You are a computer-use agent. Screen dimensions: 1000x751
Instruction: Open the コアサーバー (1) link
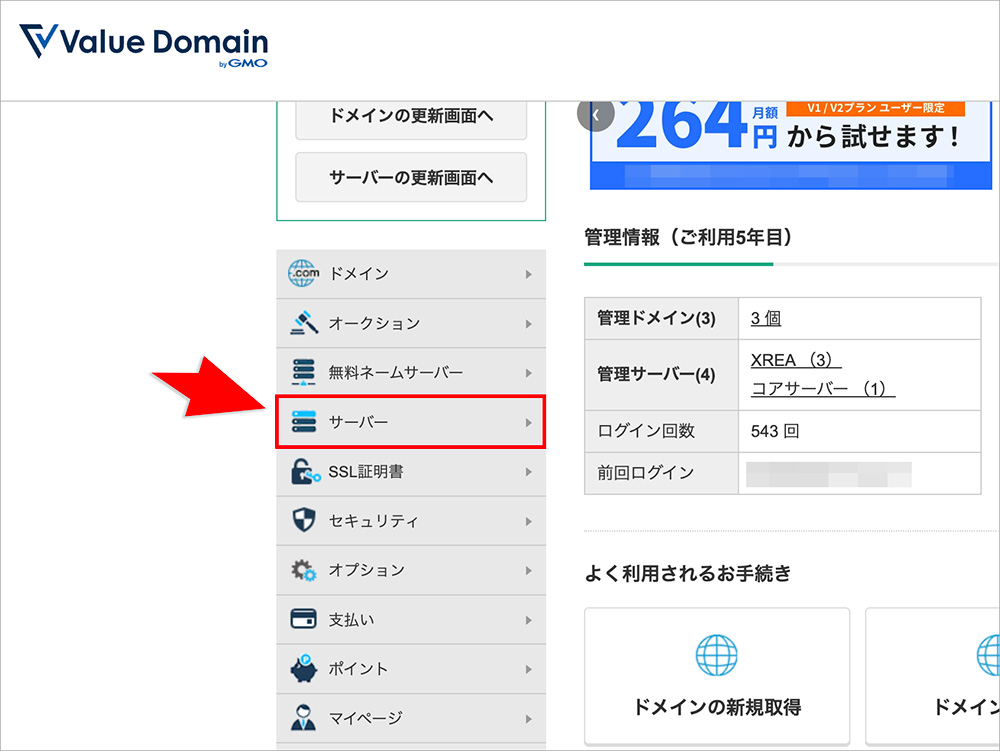point(823,388)
